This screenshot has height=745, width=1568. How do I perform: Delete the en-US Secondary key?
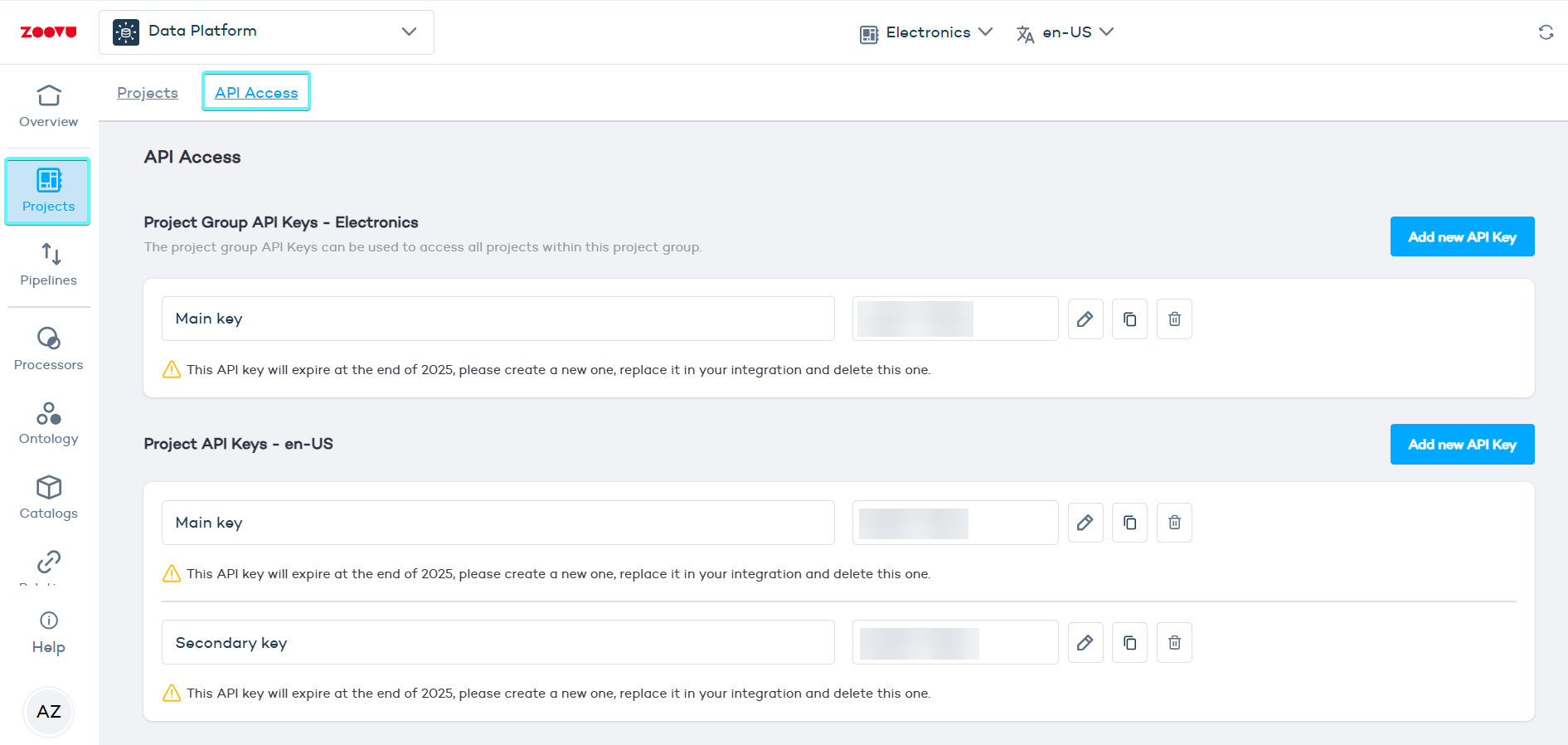click(1174, 643)
